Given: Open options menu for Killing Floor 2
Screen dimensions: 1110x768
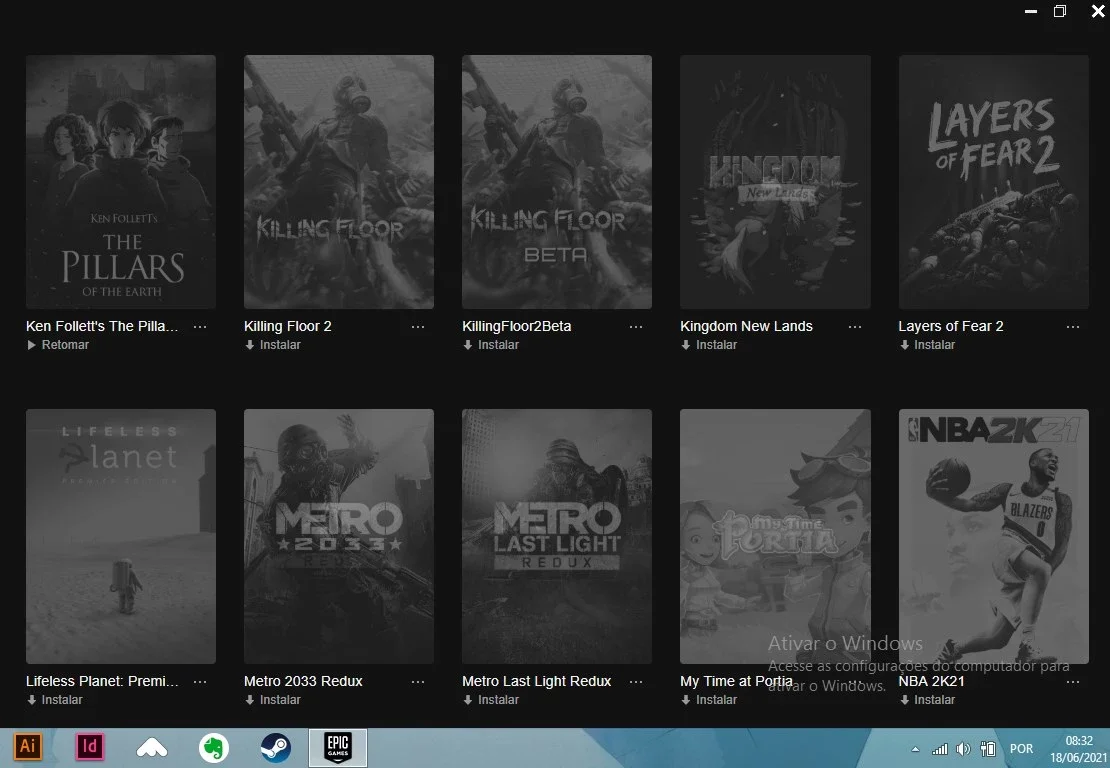Looking at the screenshot, I should coord(418,326).
